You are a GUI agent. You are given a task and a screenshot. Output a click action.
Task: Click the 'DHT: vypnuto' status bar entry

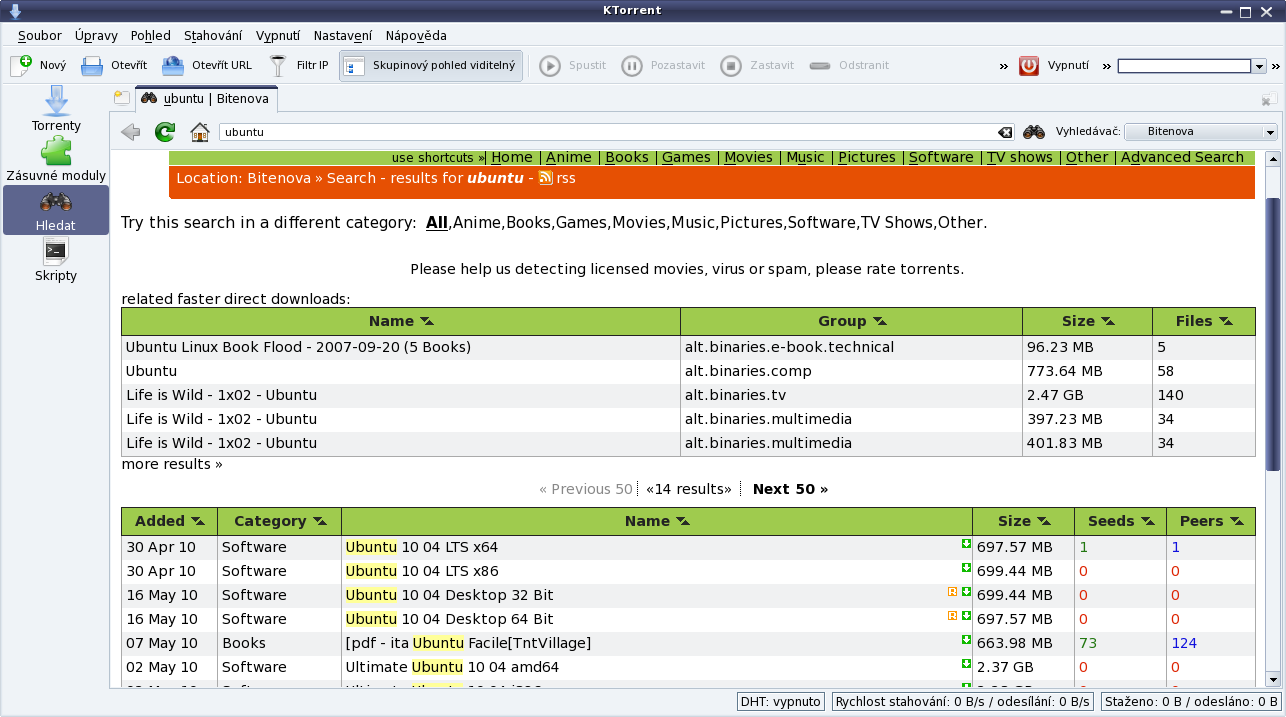781,702
